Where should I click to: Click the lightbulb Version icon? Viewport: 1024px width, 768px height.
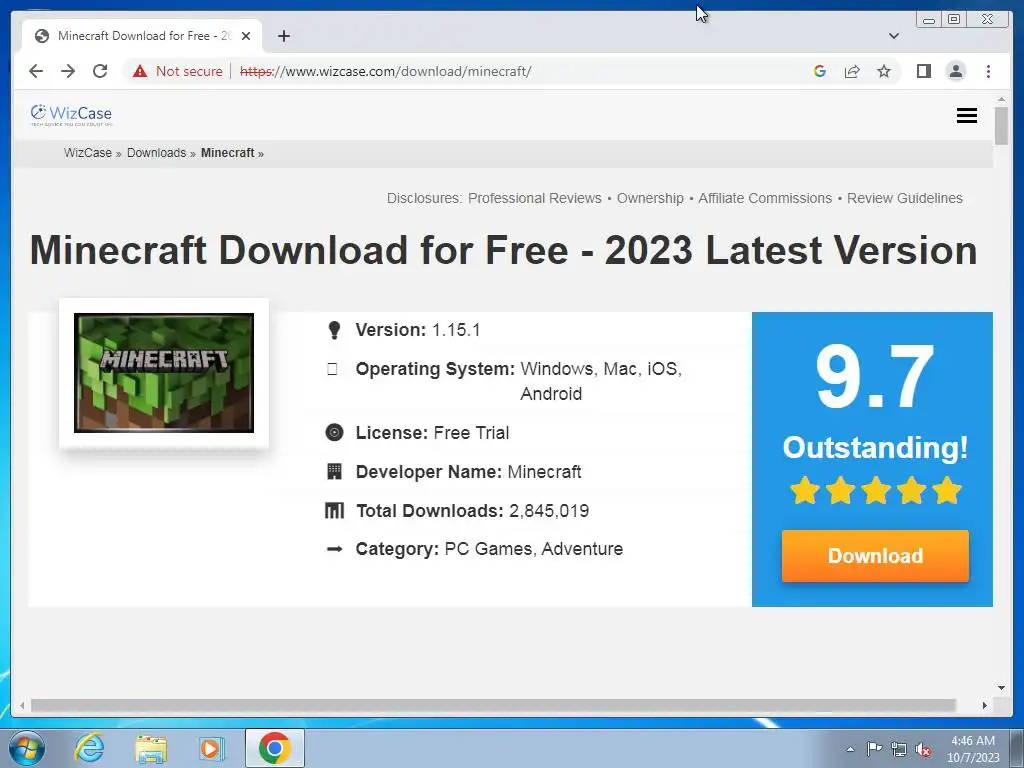(x=334, y=330)
